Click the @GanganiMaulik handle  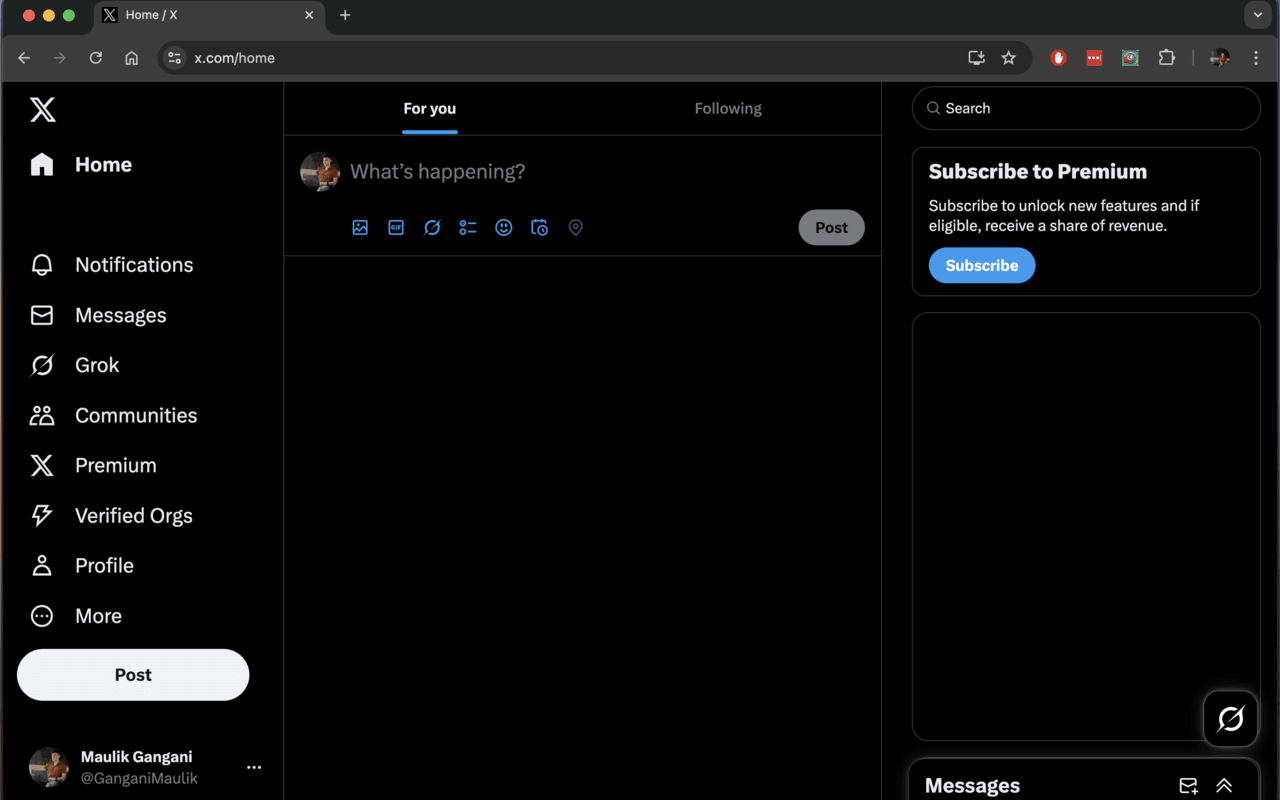(x=139, y=778)
